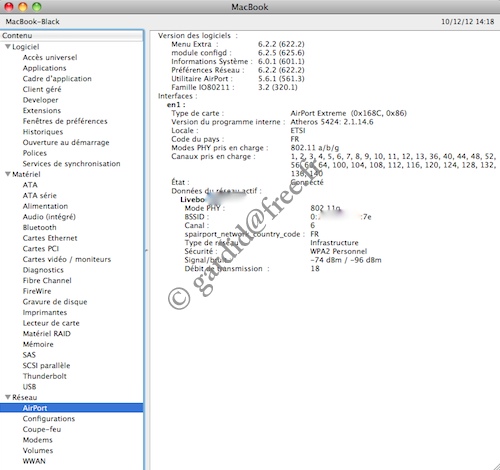This screenshot has width=500, height=470.
Task: Open Bluetooth hardware info
Action: click(39, 227)
